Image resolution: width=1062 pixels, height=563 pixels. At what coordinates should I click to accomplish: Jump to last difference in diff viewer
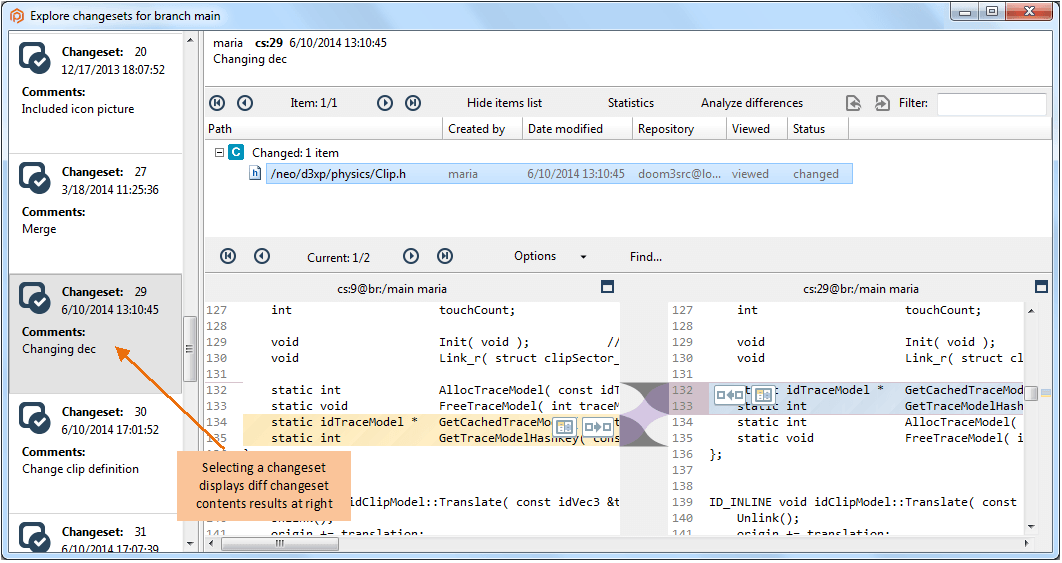point(445,256)
